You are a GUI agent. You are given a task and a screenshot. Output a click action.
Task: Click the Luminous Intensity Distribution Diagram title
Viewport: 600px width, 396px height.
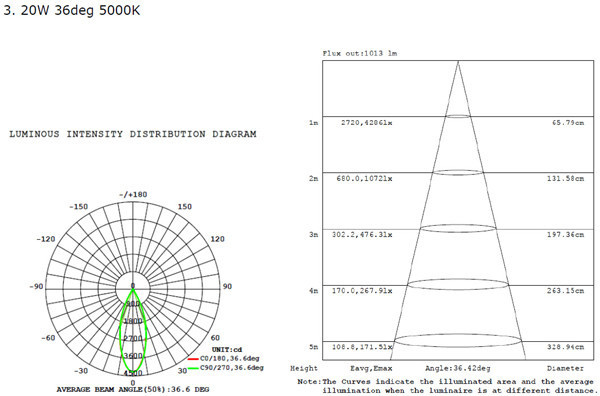pyautogui.click(x=133, y=134)
